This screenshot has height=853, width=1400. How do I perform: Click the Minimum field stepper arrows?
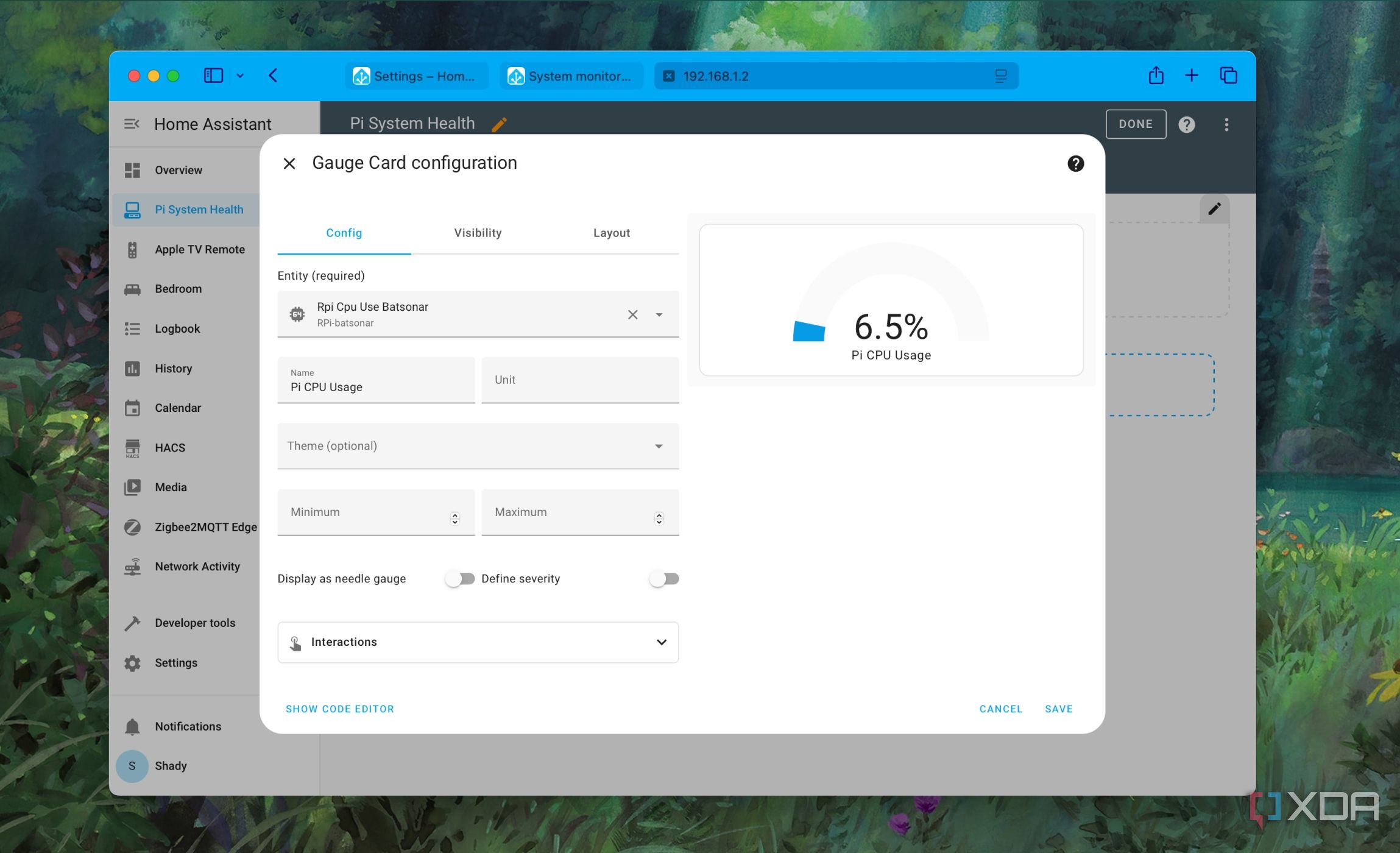point(454,519)
